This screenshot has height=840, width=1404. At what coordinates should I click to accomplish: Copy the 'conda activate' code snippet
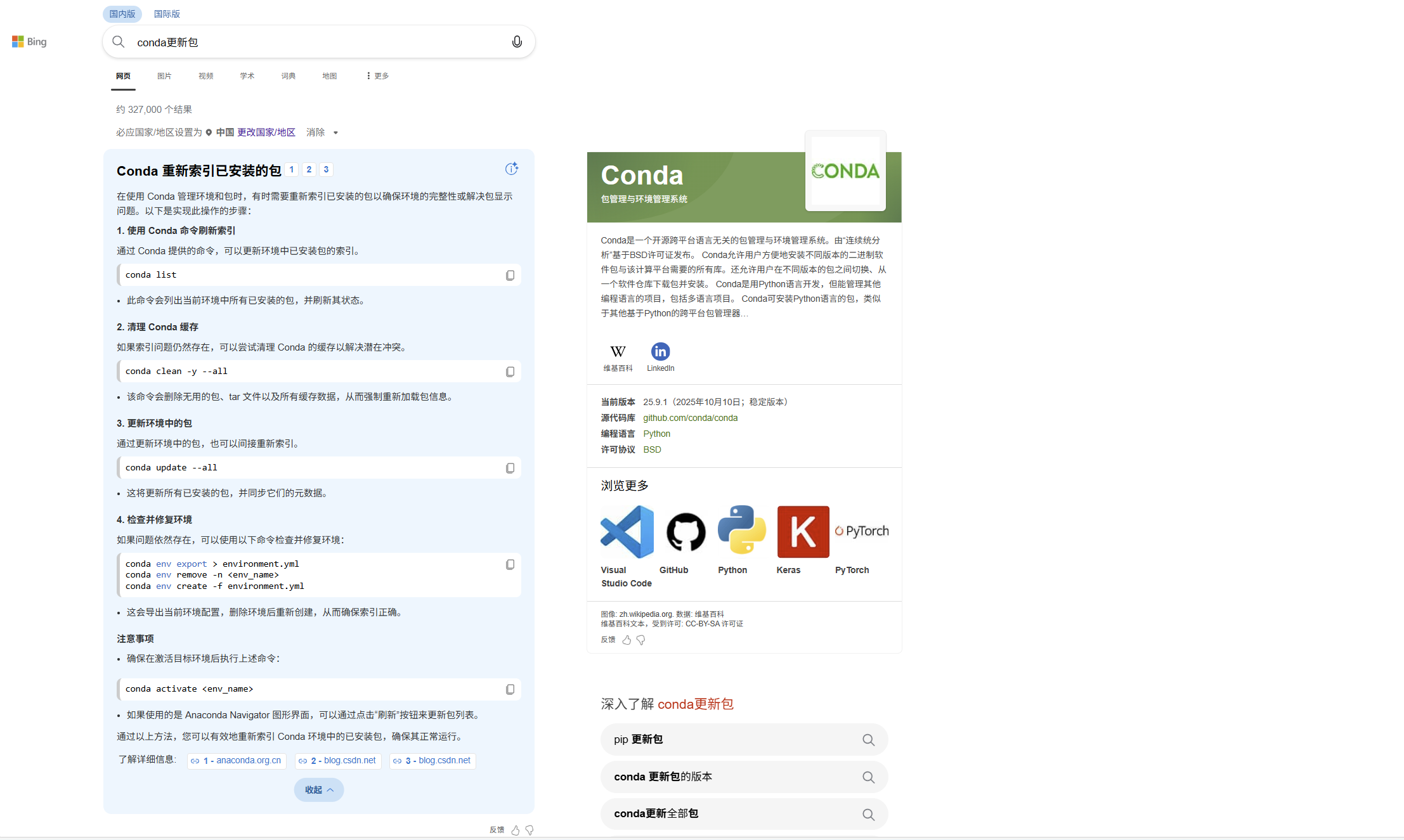(x=510, y=689)
